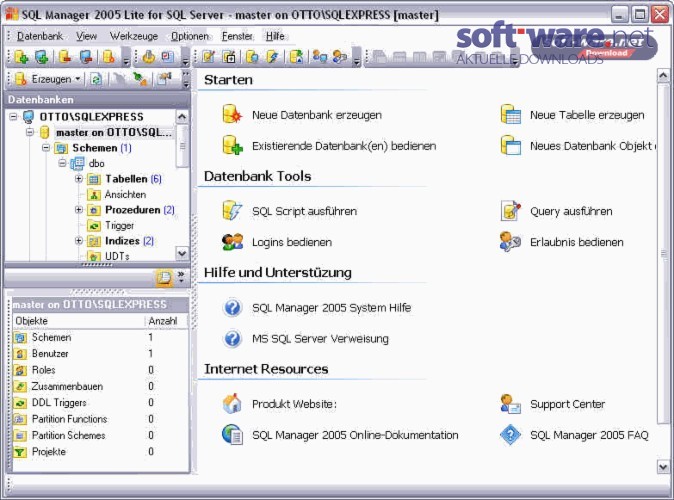
Task: Open the Erzeugen dropdown arrow
Action: [x=78, y=79]
